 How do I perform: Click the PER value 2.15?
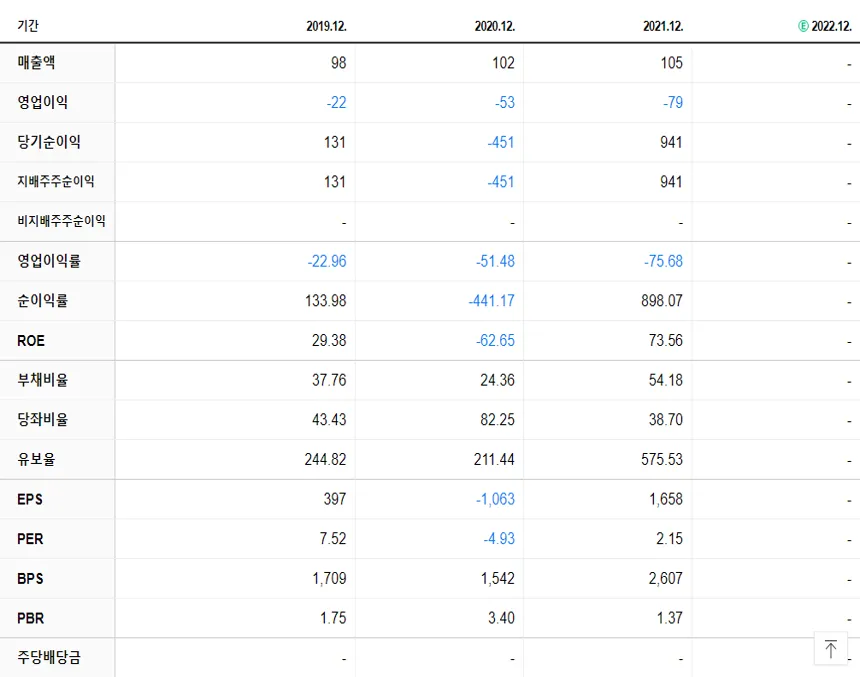[x=670, y=539]
